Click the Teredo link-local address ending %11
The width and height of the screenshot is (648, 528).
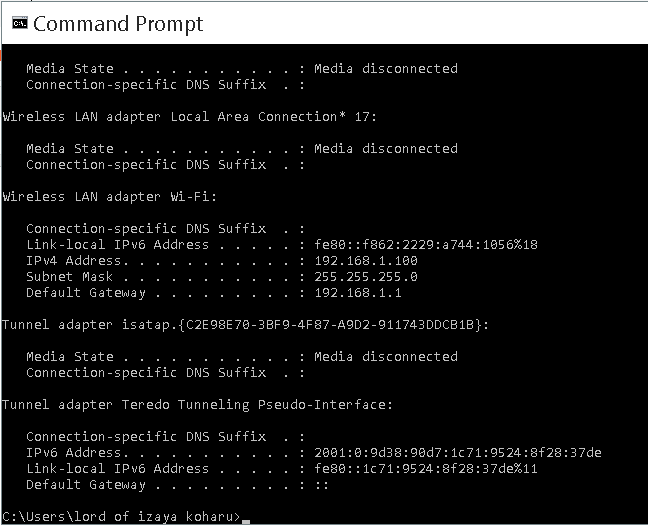coord(426,469)
